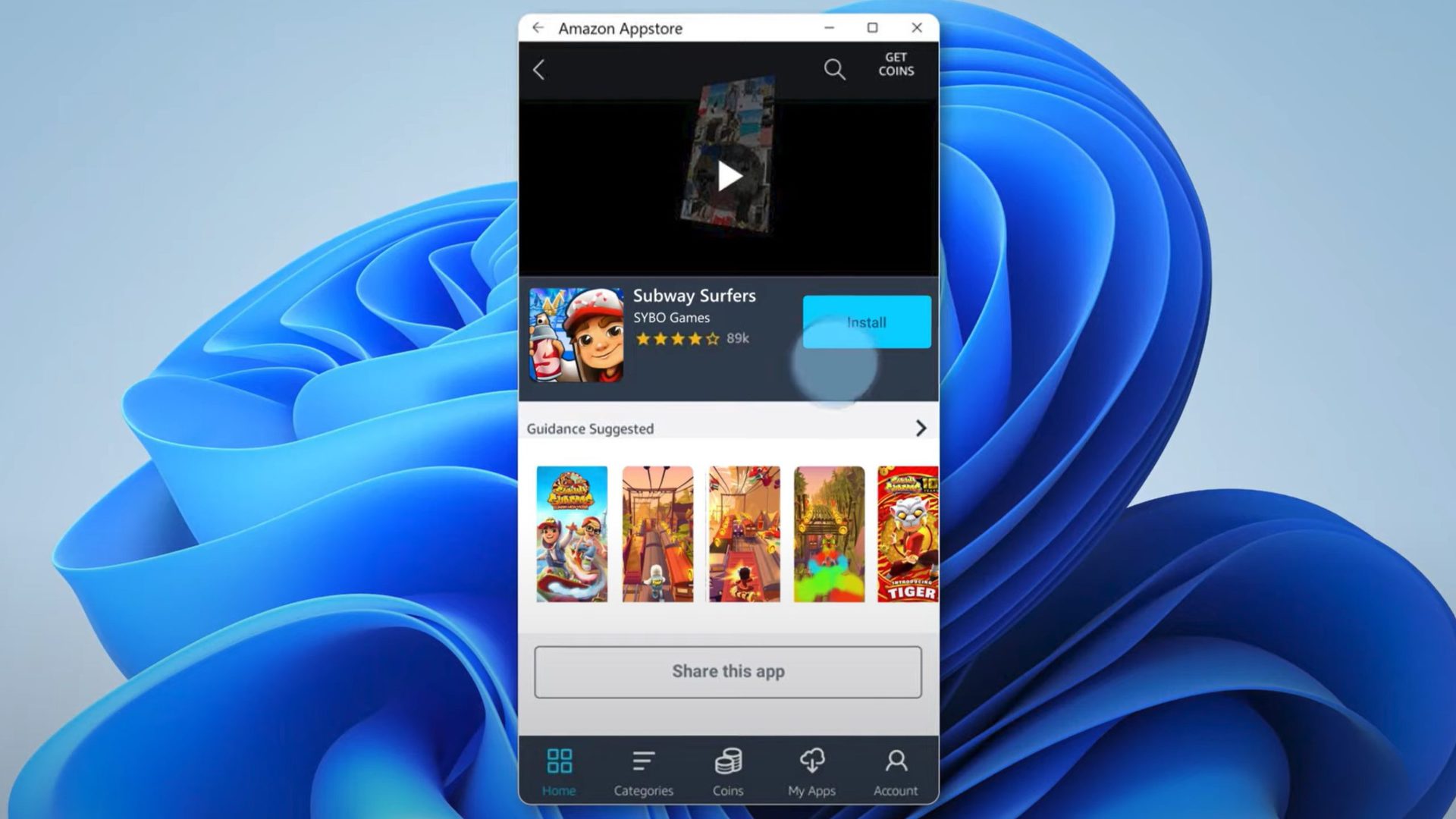Open My Apps section
Image resolution: width=1456 pixels, height=819 pixels.
pyautogui.click(x=811, y=770)
